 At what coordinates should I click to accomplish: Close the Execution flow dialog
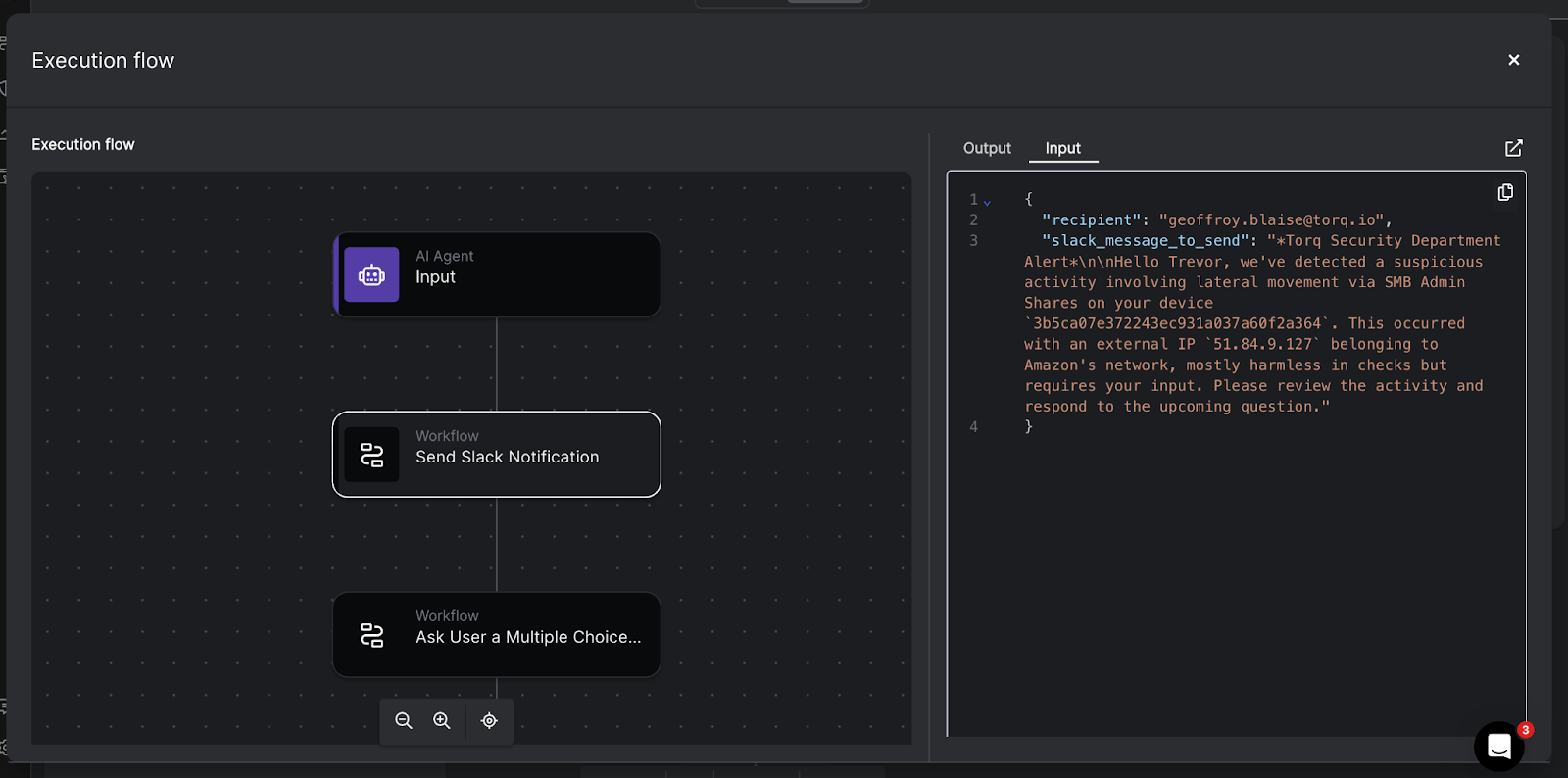click(1513, 60)
